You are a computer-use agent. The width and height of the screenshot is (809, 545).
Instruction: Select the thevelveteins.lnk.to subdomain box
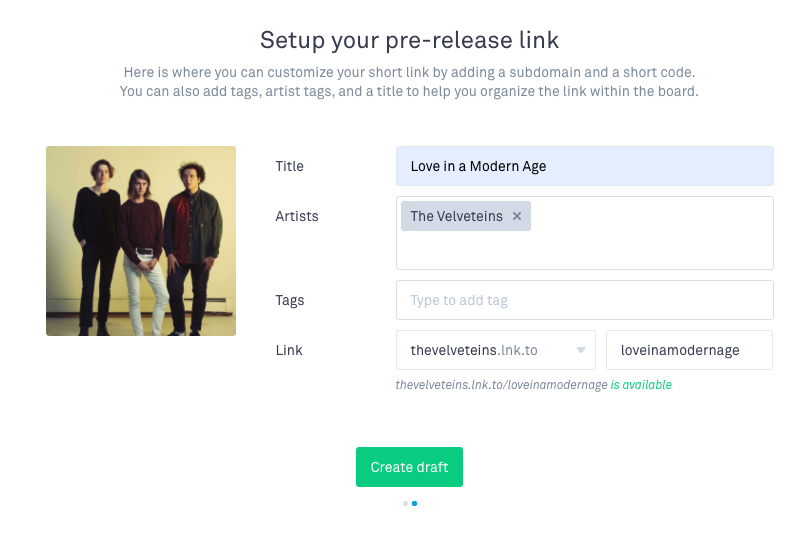click(496, 350)
